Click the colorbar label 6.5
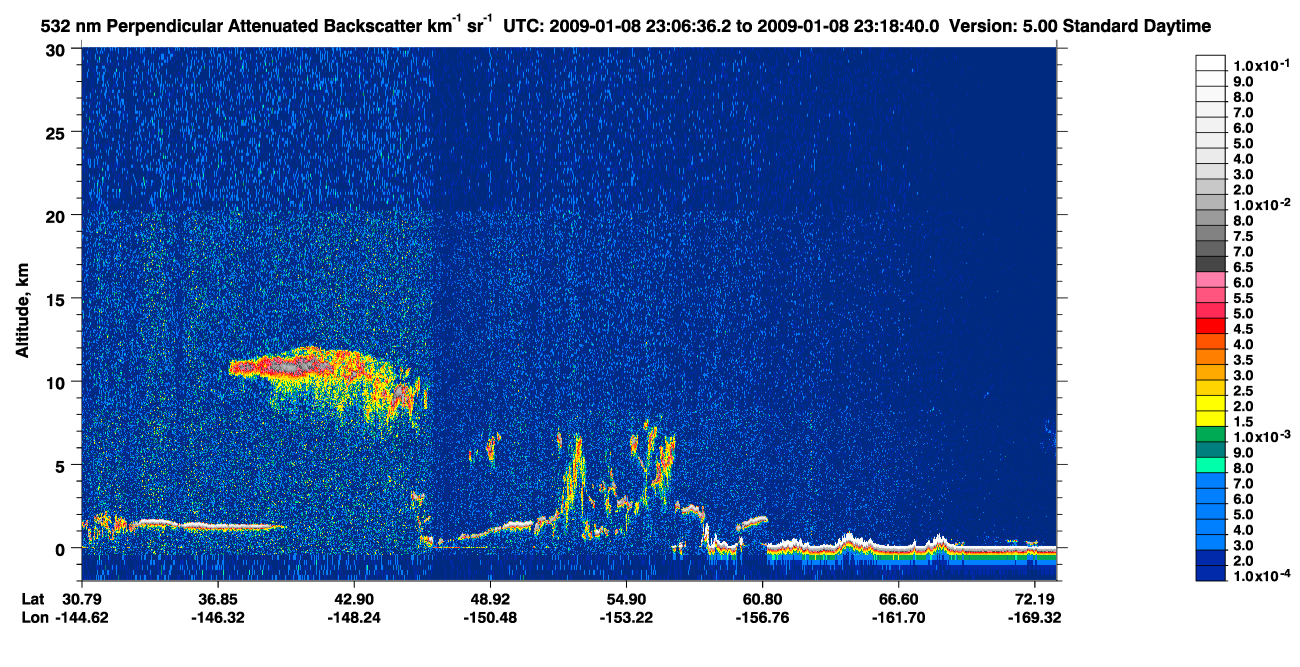 pos(1244,267)
